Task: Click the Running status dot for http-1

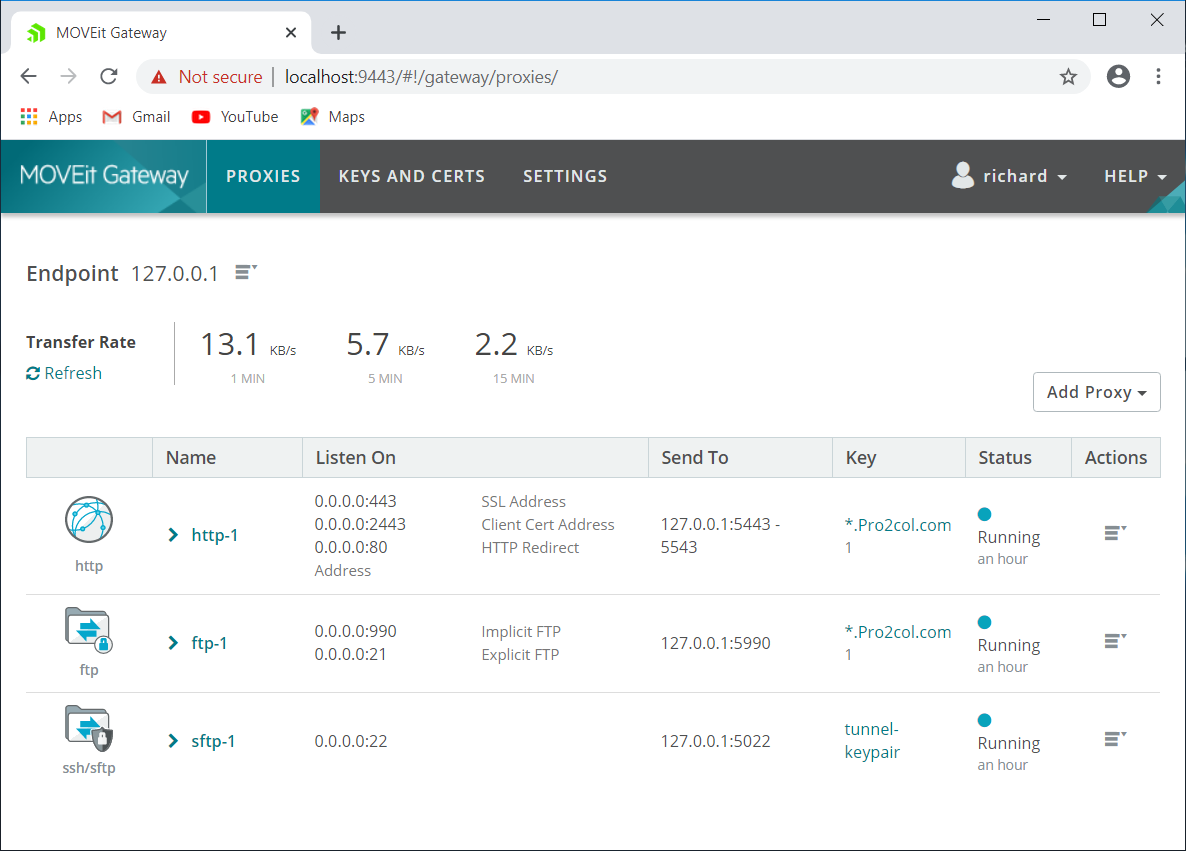Action: [x=984, y=514]
